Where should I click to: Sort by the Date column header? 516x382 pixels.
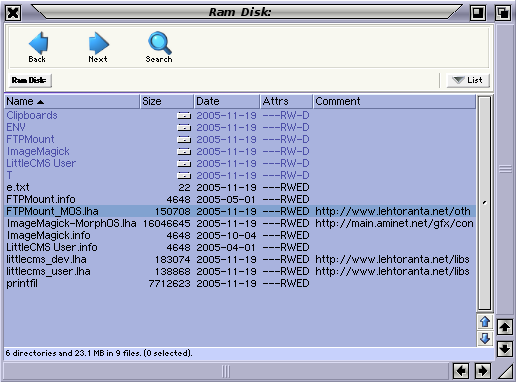(227, 101)
